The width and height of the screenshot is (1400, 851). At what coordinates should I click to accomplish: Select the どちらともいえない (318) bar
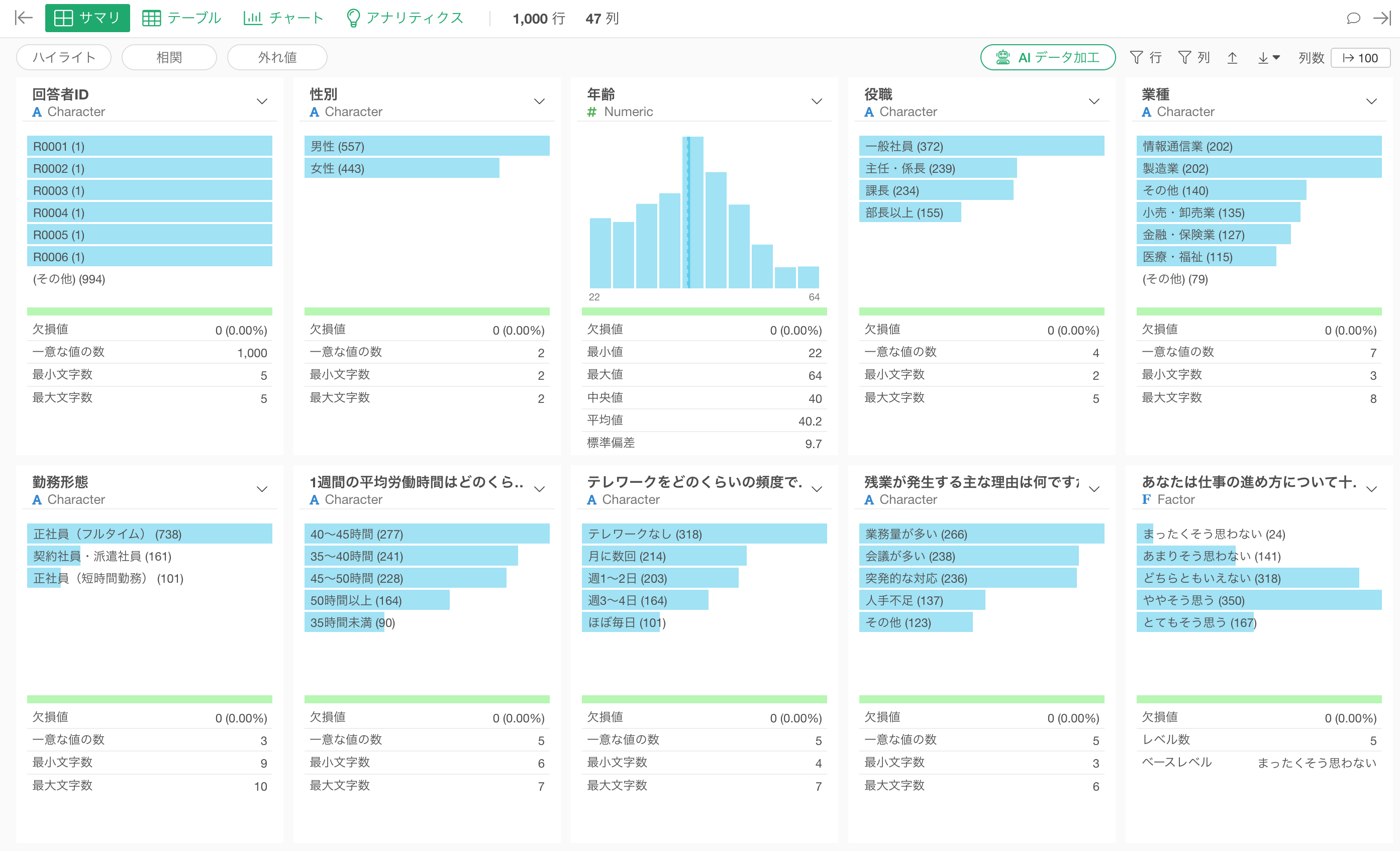(1247, 578)
